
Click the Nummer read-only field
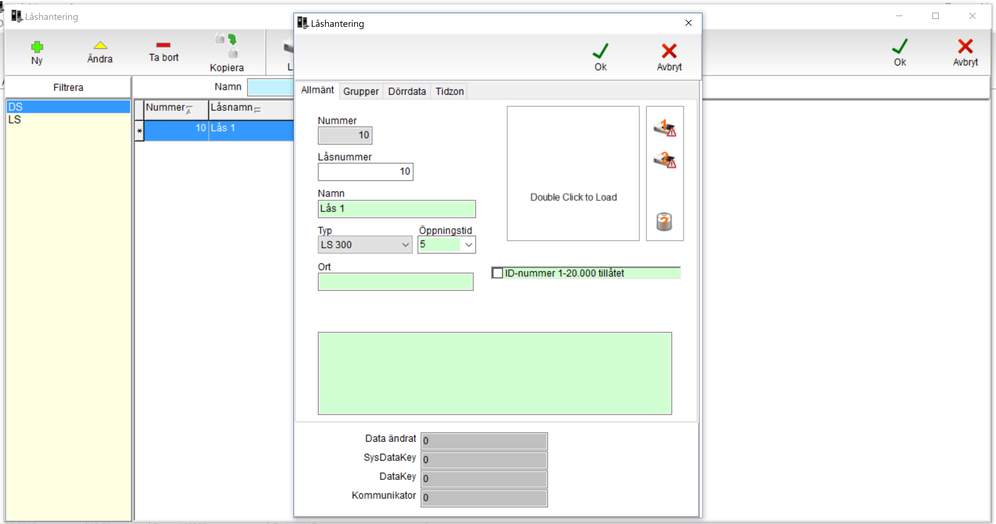[345, 135]
